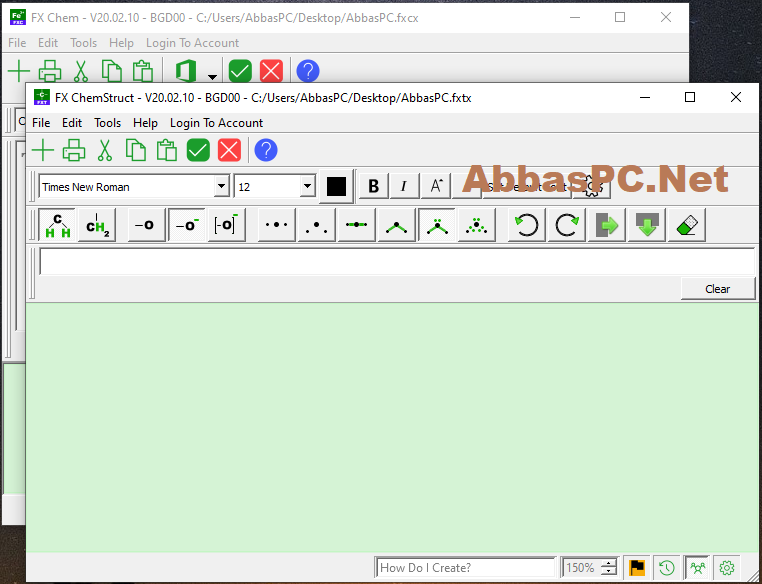This screenshot has width=762, height=584.
Task: Open the Tools menu in FX ChemStruct
Action: click(107, 123)
